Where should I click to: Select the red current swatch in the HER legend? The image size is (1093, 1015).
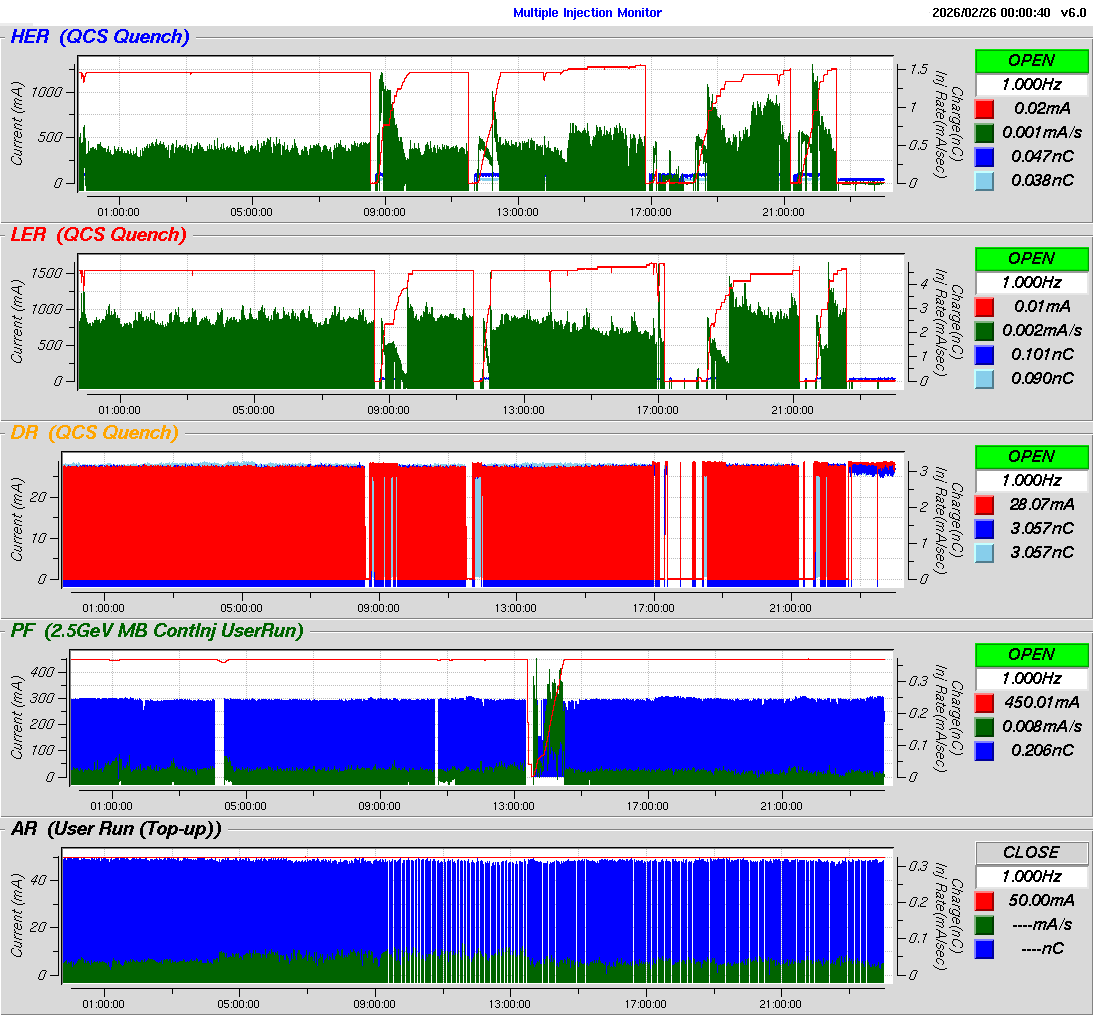pos(985,109)
